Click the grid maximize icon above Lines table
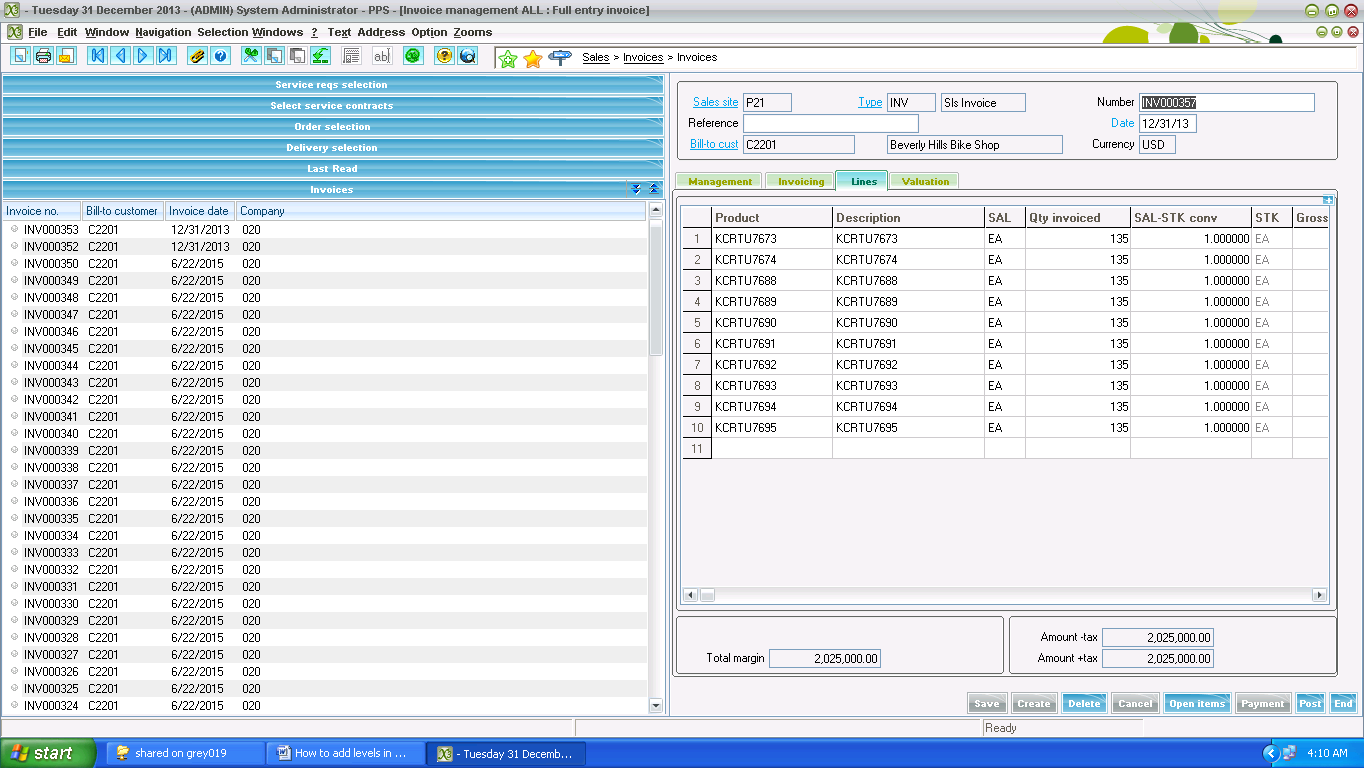The width and height of the screenshot is (1364, 768). (1328, 200)
